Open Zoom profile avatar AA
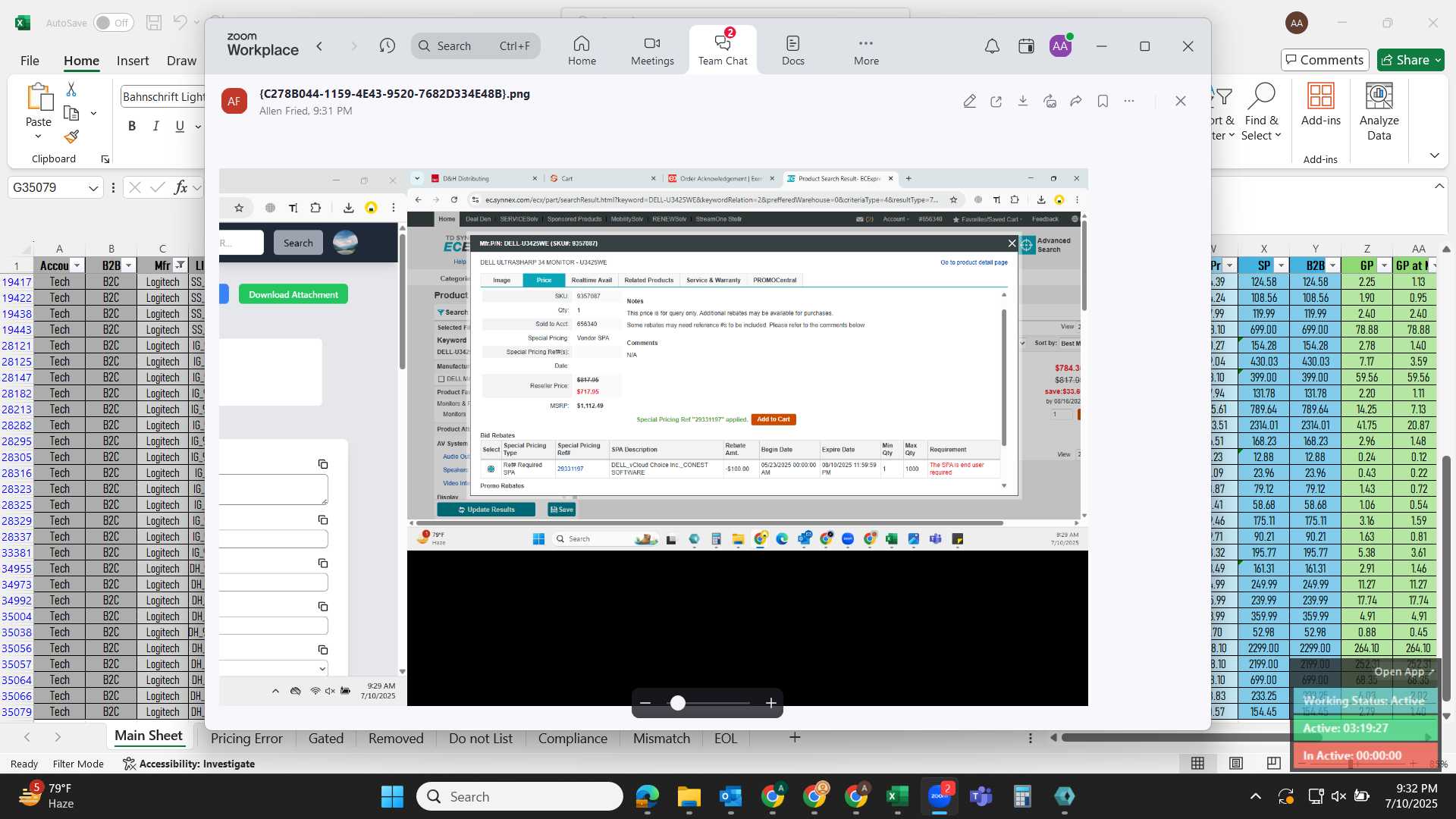This screenshot has width=1456, height=819. (x=1060, y=46)
